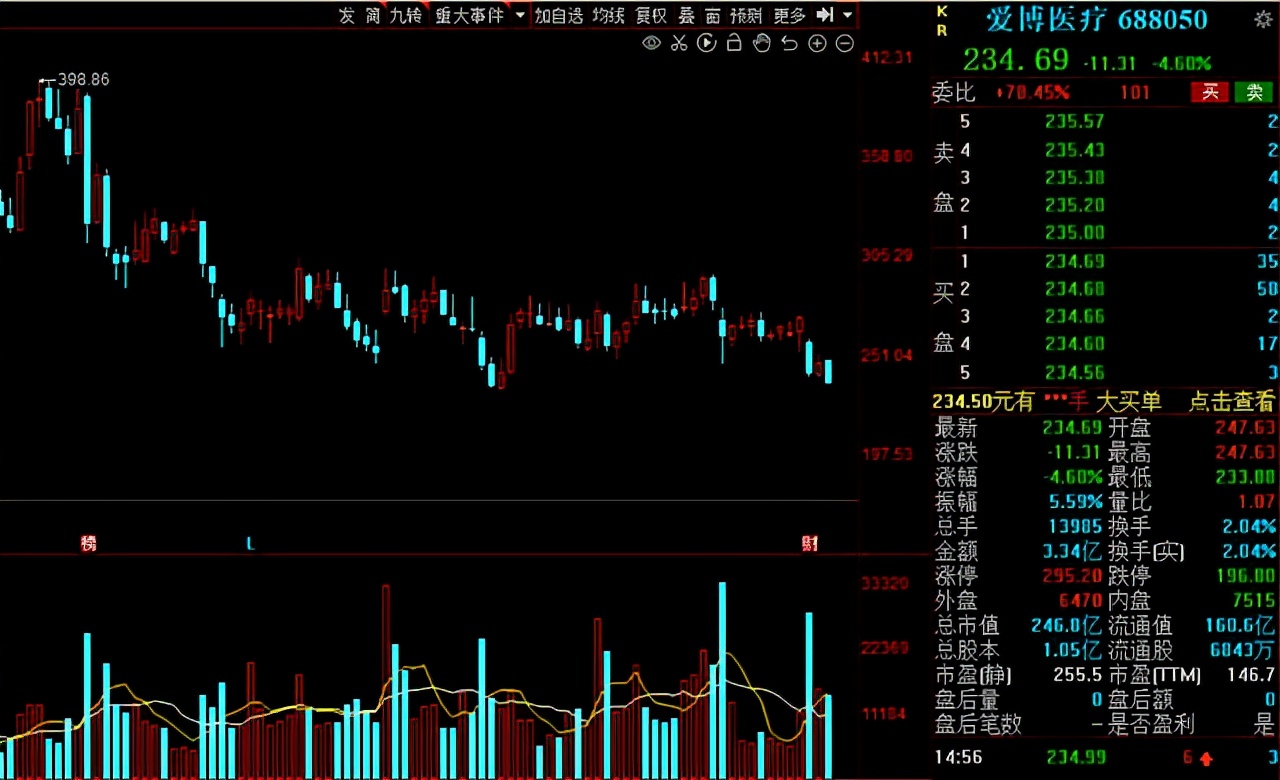Select the 卖盘 level 3 price 235.30

(1076, 177)
